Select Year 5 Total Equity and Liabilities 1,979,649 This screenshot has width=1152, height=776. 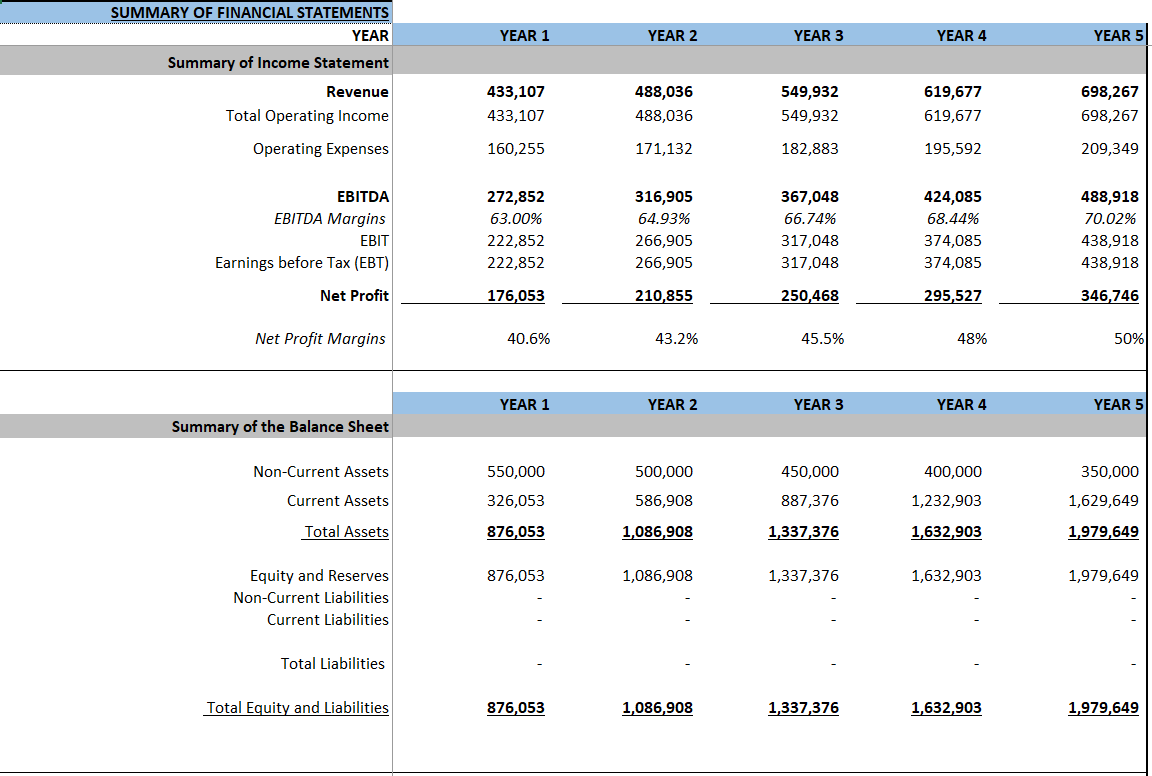click(1106, 707)
